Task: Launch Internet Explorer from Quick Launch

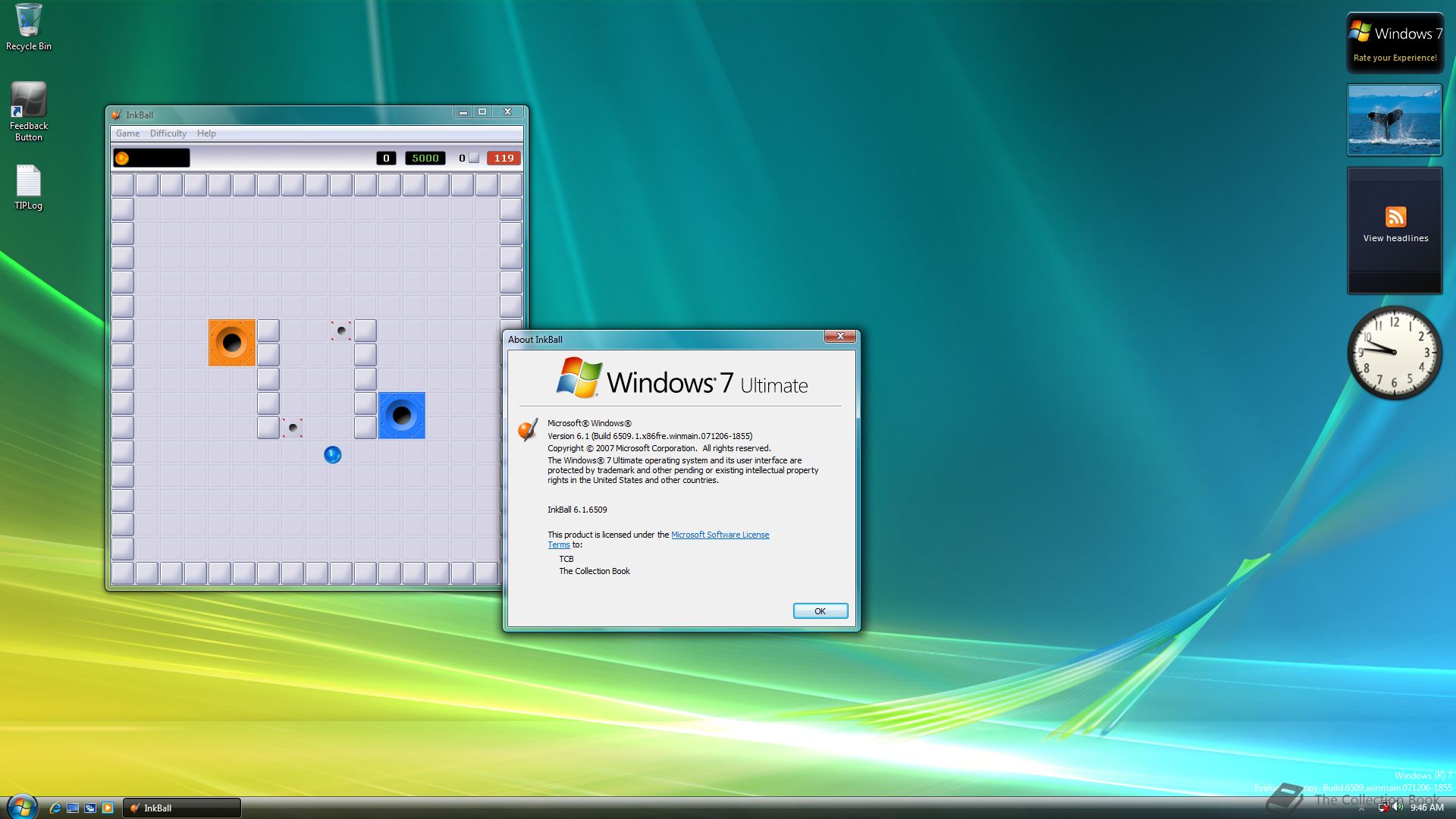Action: click(55, 808)
